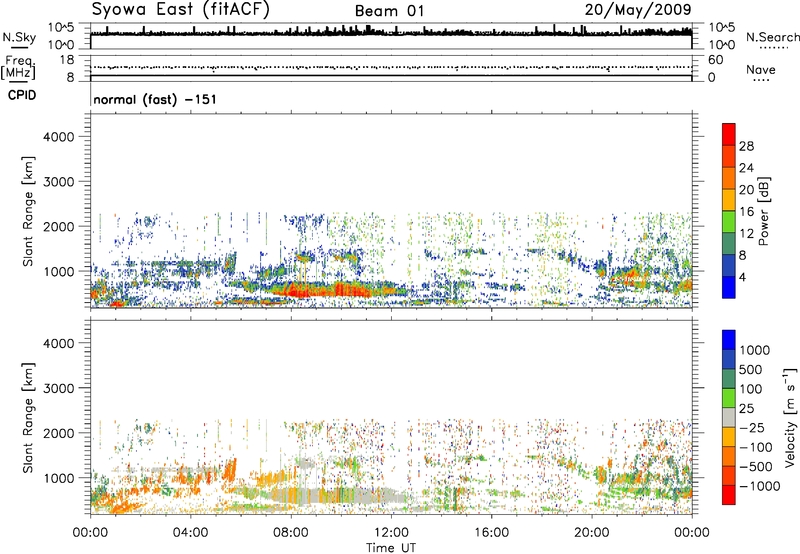Click the "CPID" row label

(x=22, y=95)
